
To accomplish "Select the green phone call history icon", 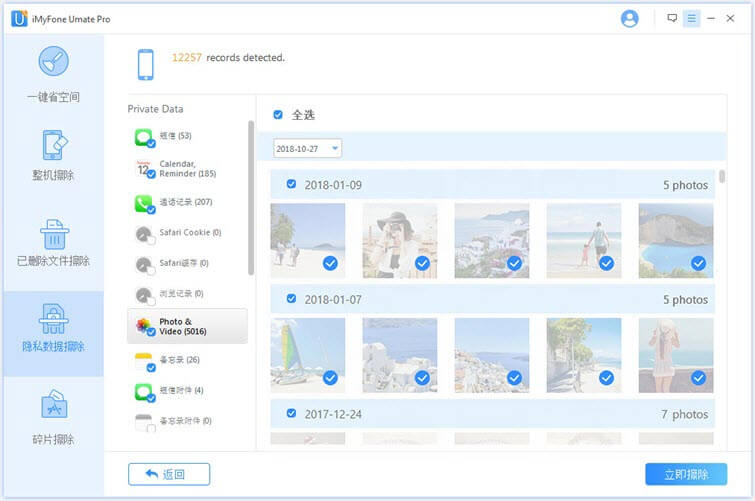I will coord(144,203).
